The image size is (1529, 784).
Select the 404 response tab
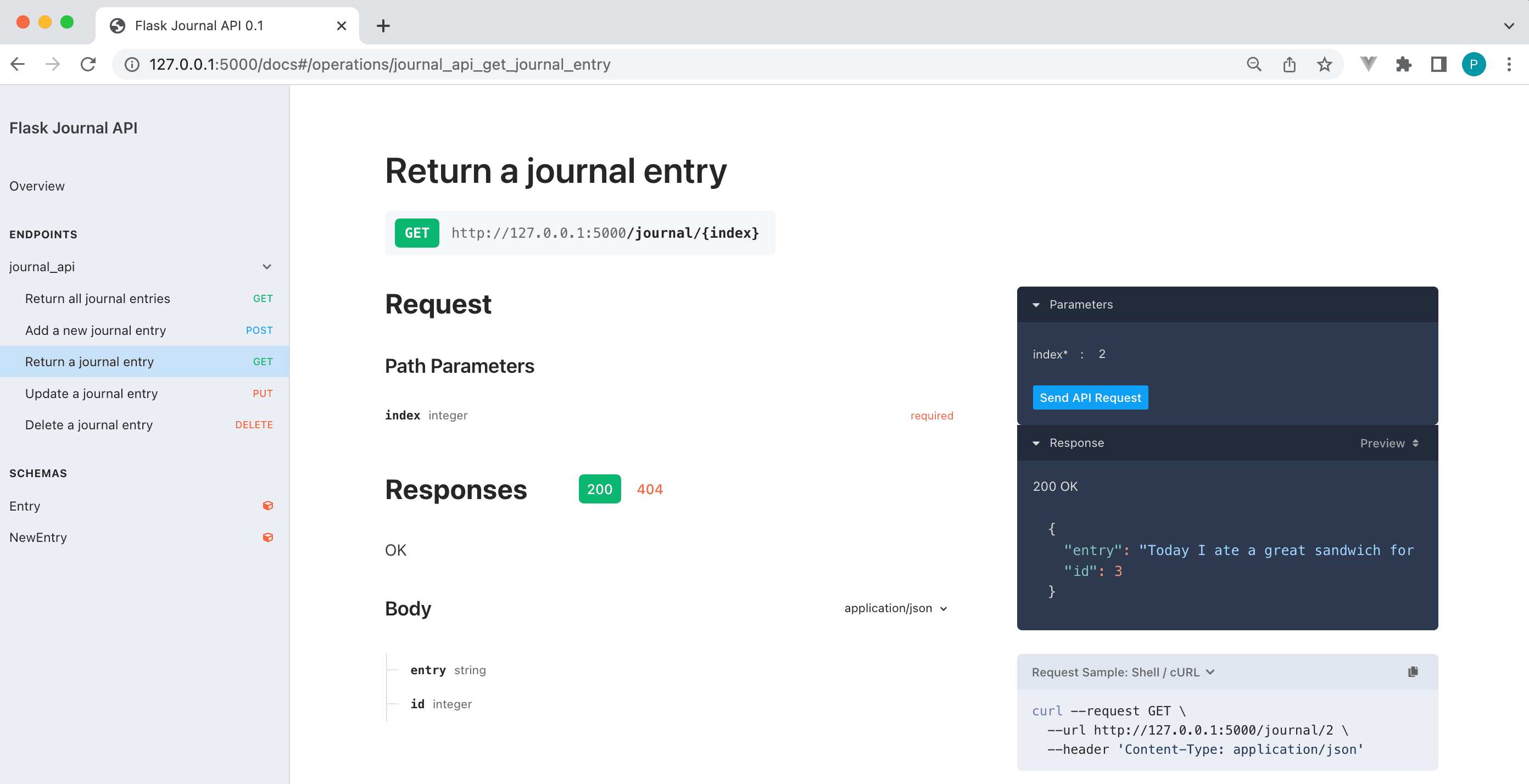649,489
